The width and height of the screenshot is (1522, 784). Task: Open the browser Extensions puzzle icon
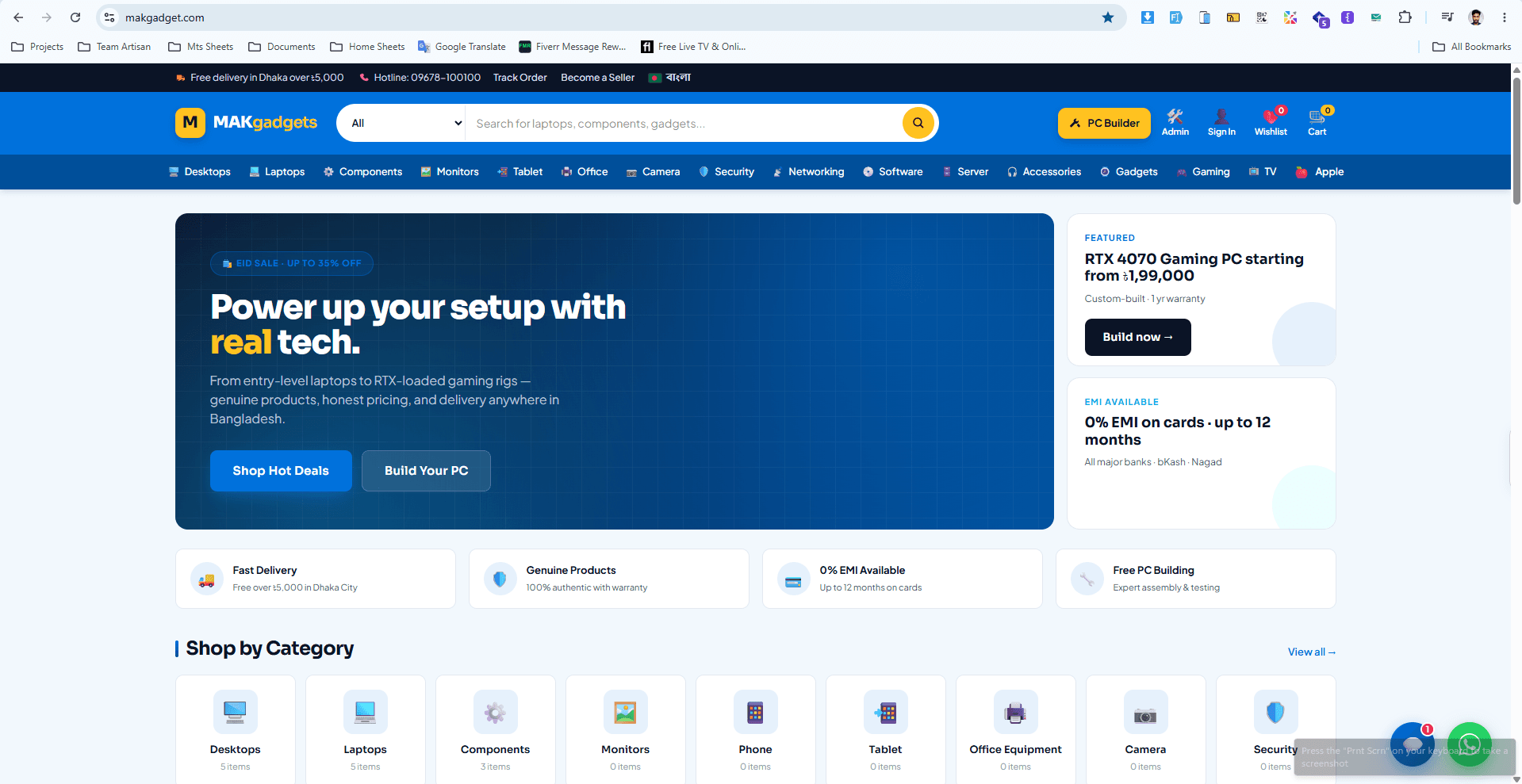click(1405, 17)
